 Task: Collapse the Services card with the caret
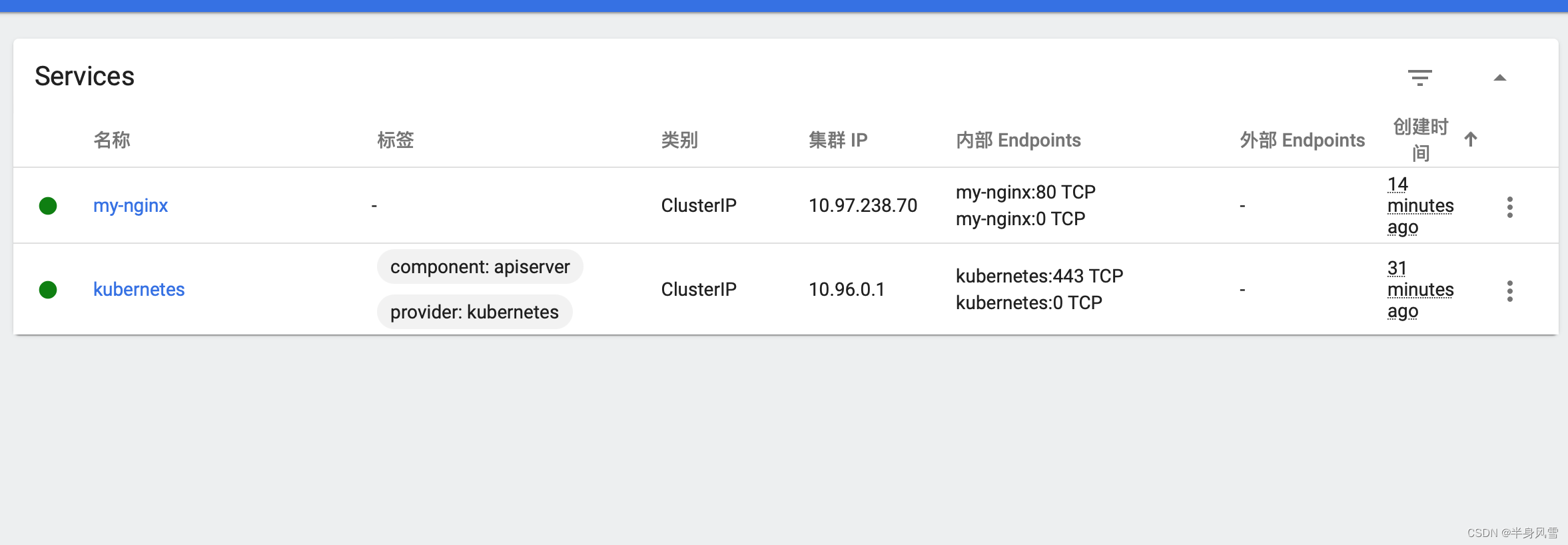coord(1499,78)
